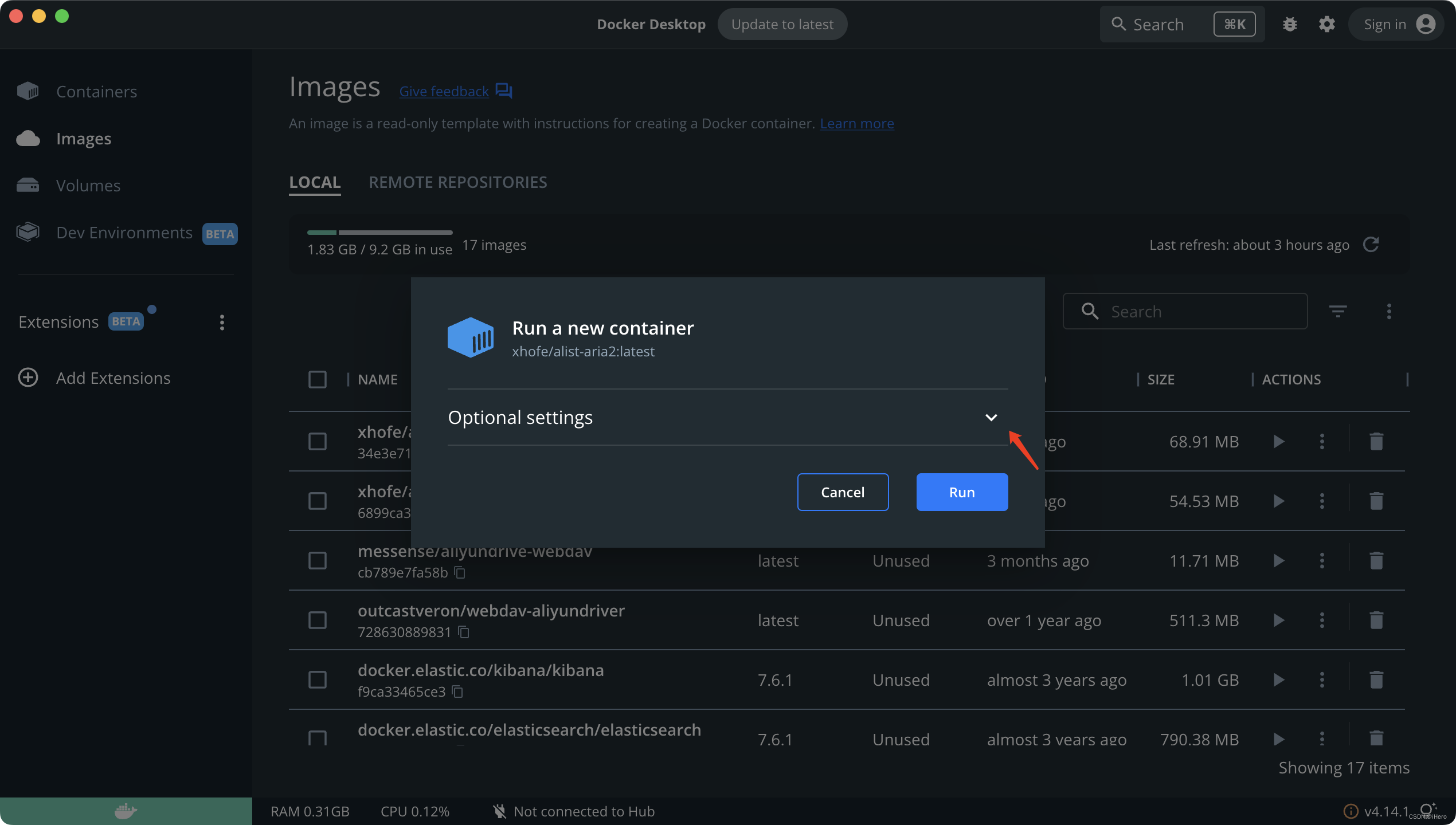This screenshot has height=825, width=1456.
Task: Click the Docker whale icon in status bar
Action: 126,811
